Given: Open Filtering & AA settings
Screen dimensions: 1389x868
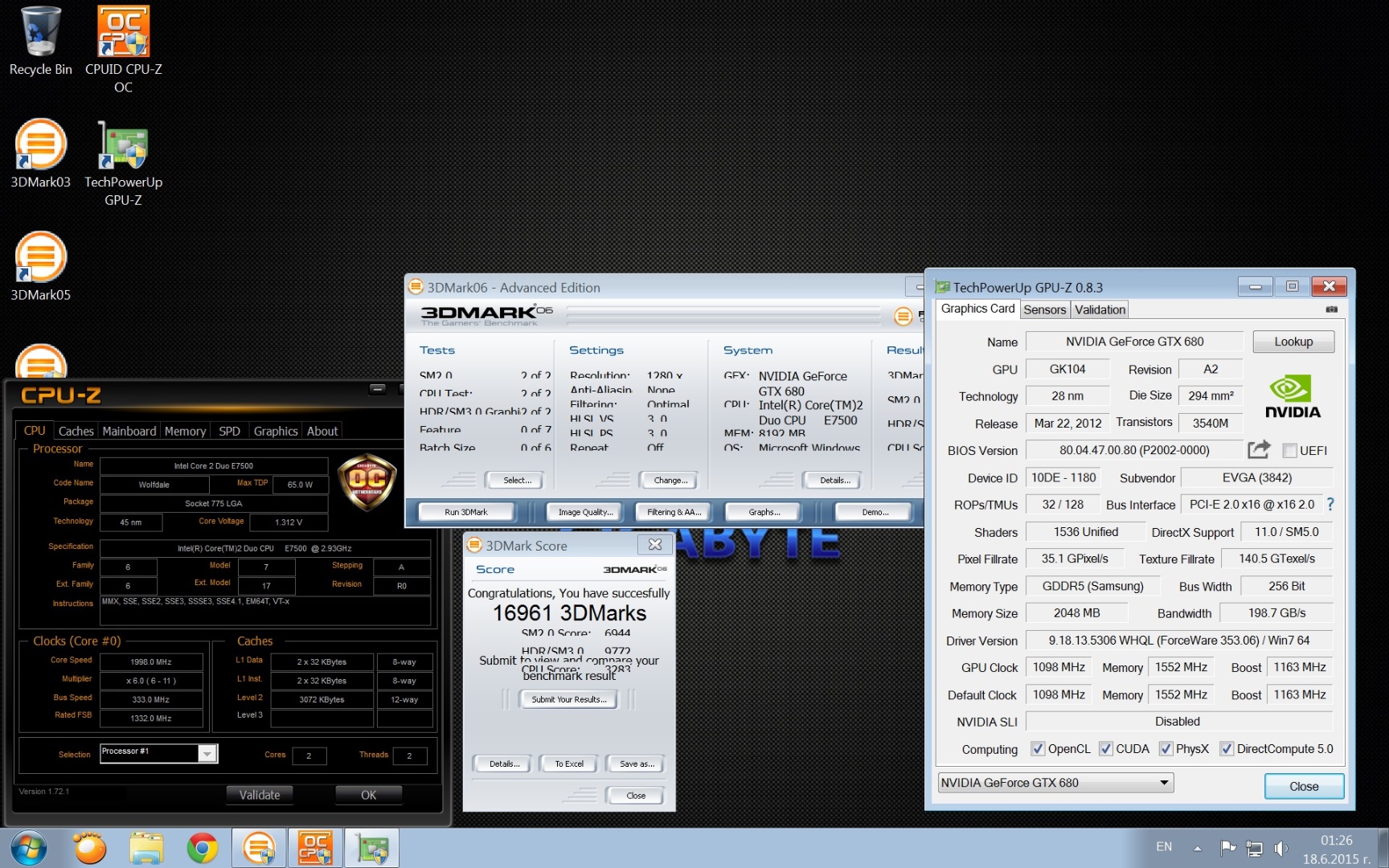Looking at the screenshot, I should pyautogui.click(x=674, y=512).
